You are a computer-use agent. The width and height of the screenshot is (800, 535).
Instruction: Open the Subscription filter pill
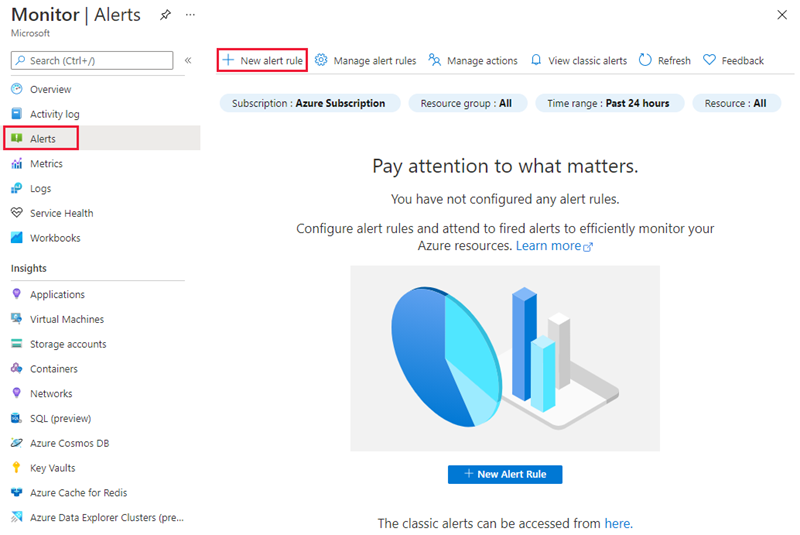point(310,103)
